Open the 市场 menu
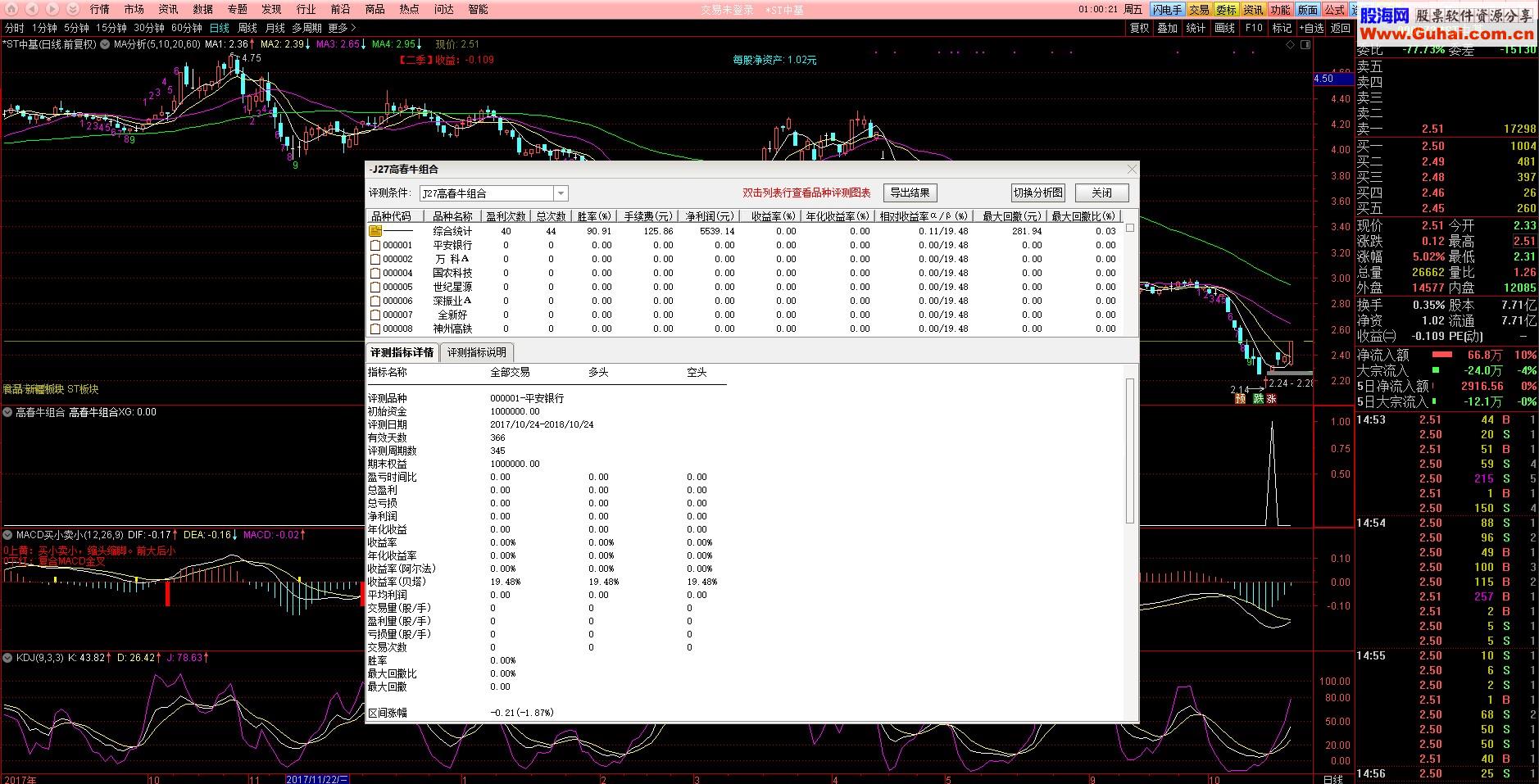Image resolution: width=1539 pixels, height=784 pixels. point(134,9)
